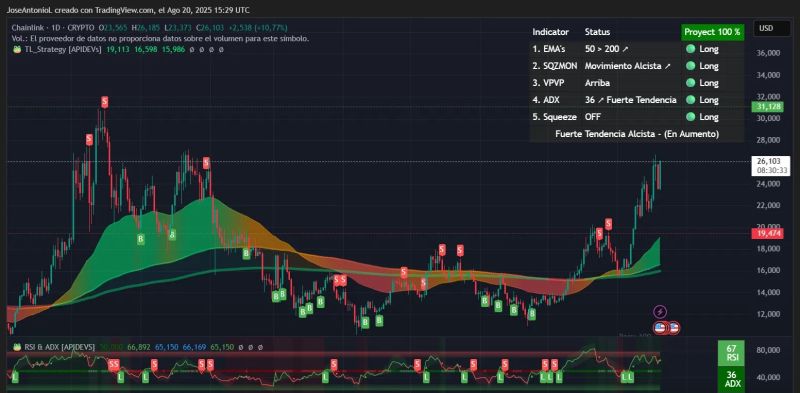Click the 12,000 price axis label
This screenshot has height=393, width=800.
coord(769,313)
